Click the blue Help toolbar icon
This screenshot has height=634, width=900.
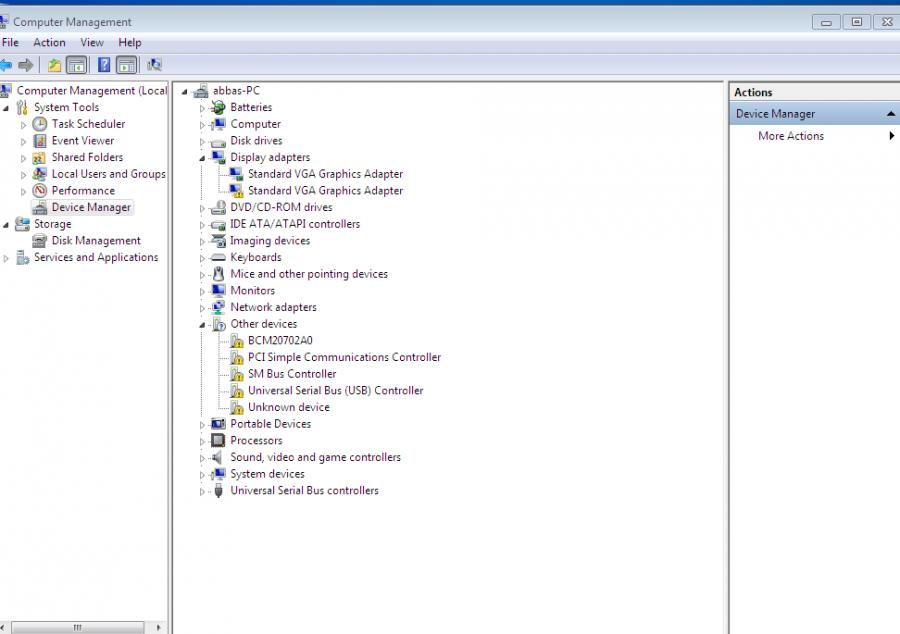104,65
